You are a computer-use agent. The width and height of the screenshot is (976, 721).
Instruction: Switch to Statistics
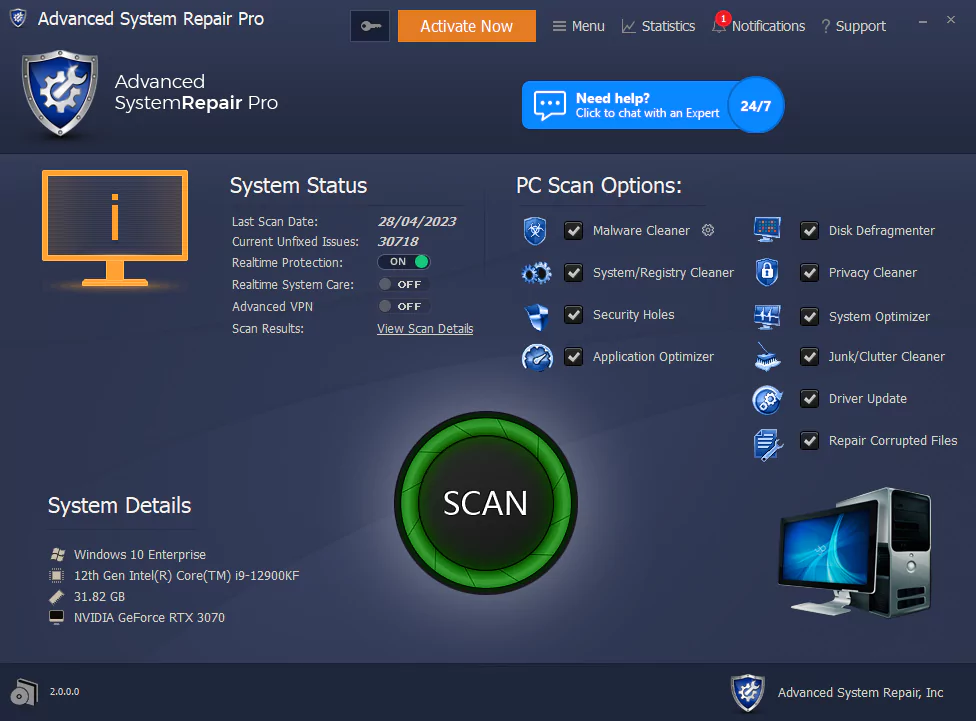(x=658, y=25)
